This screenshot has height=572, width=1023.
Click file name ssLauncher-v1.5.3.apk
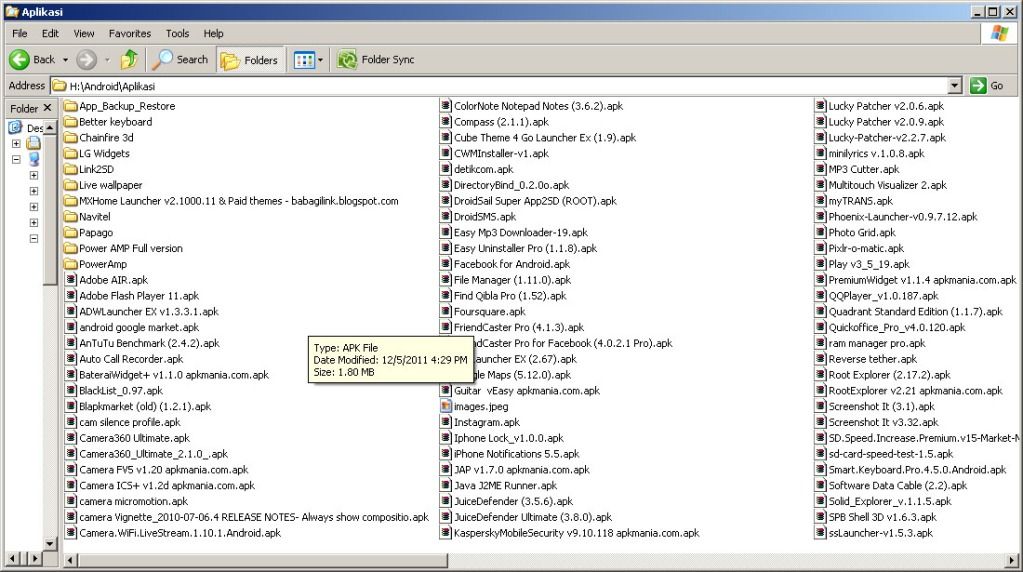pos(880,533)
